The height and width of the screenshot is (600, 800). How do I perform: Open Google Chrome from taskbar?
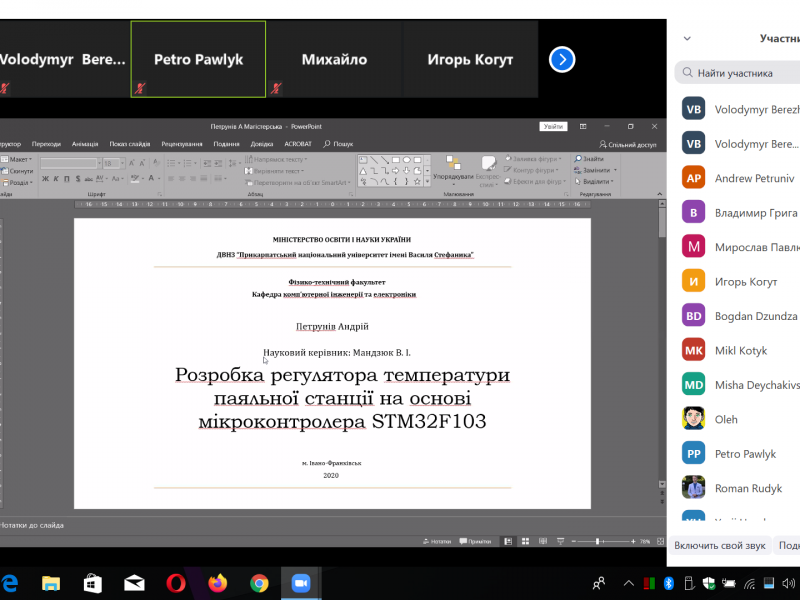coord(259,583)
